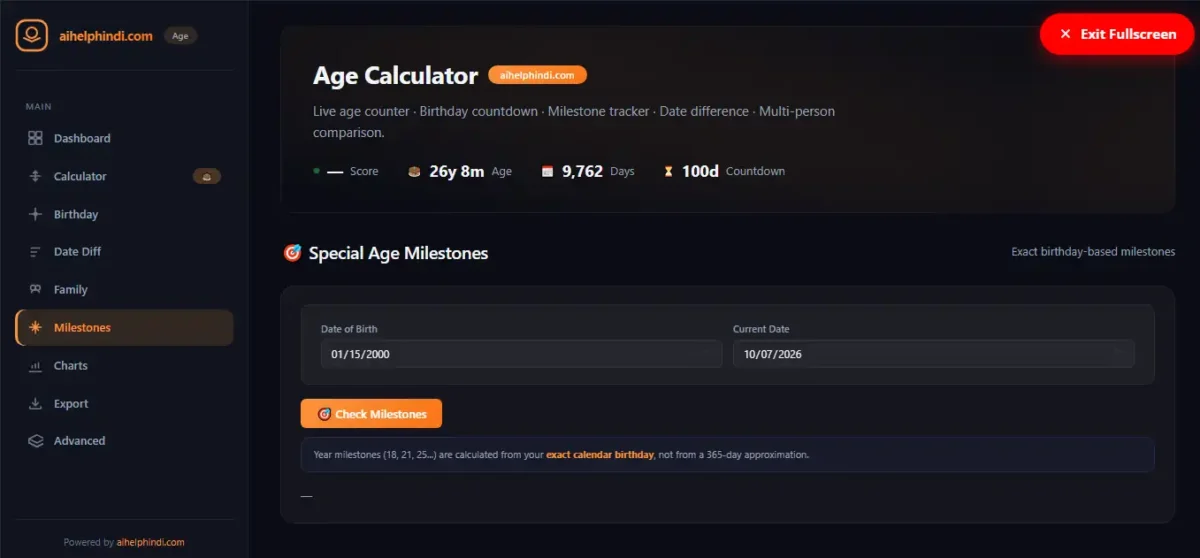This screenshot has height=558, width=1200.
Task: Open the Advanced section
Action: click(125, 441)
